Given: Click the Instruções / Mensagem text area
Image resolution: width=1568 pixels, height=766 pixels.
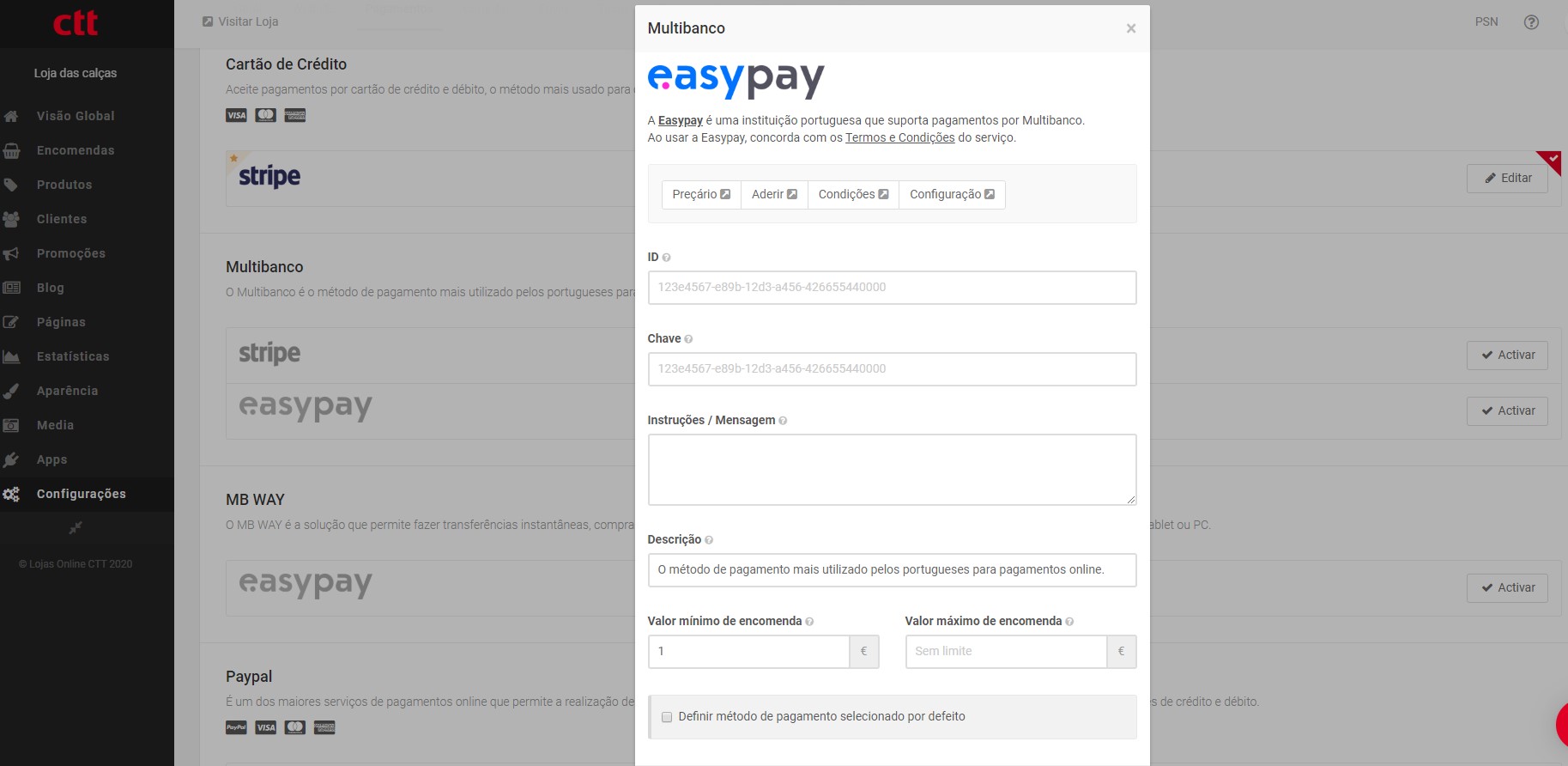Looking at the screenshot, I should click(x=892, y=469).
